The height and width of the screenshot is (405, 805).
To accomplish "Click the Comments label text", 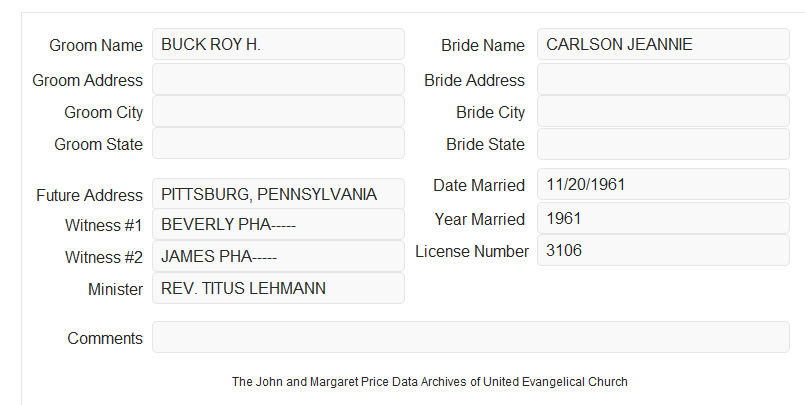I will (105, 338).
